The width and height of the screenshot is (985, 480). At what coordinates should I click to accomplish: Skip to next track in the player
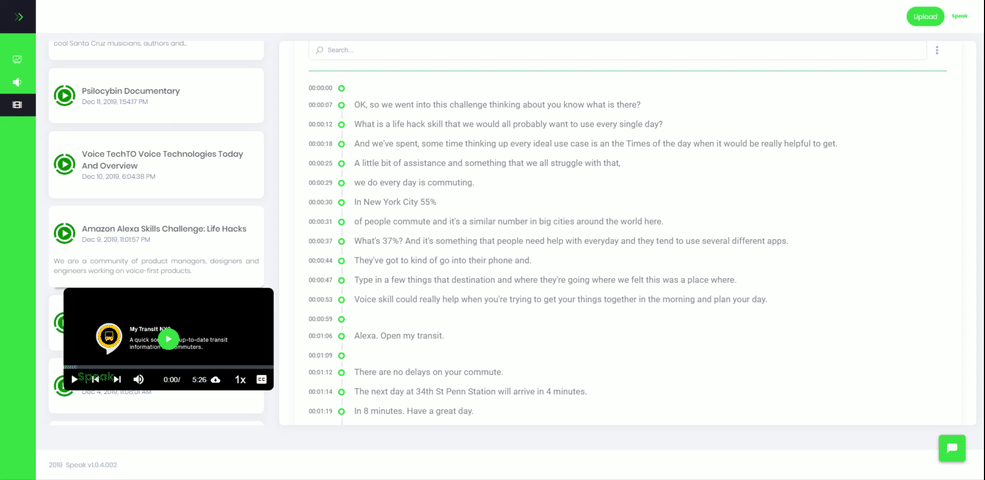click(x=117, y=379)
